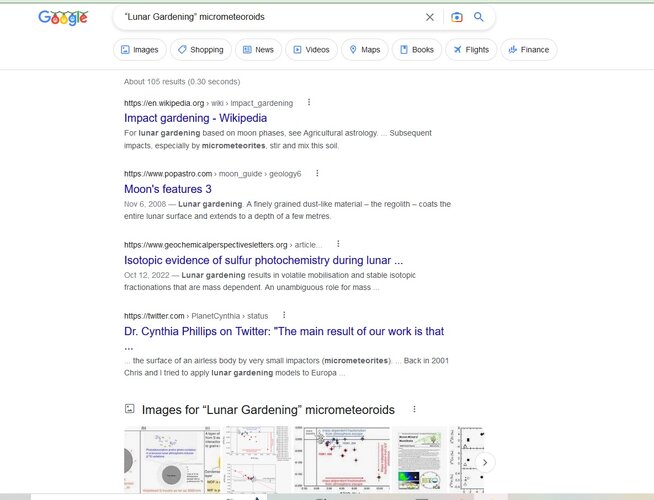Switch to the Books tab
The image size is (654, 500).
point(417,50)
